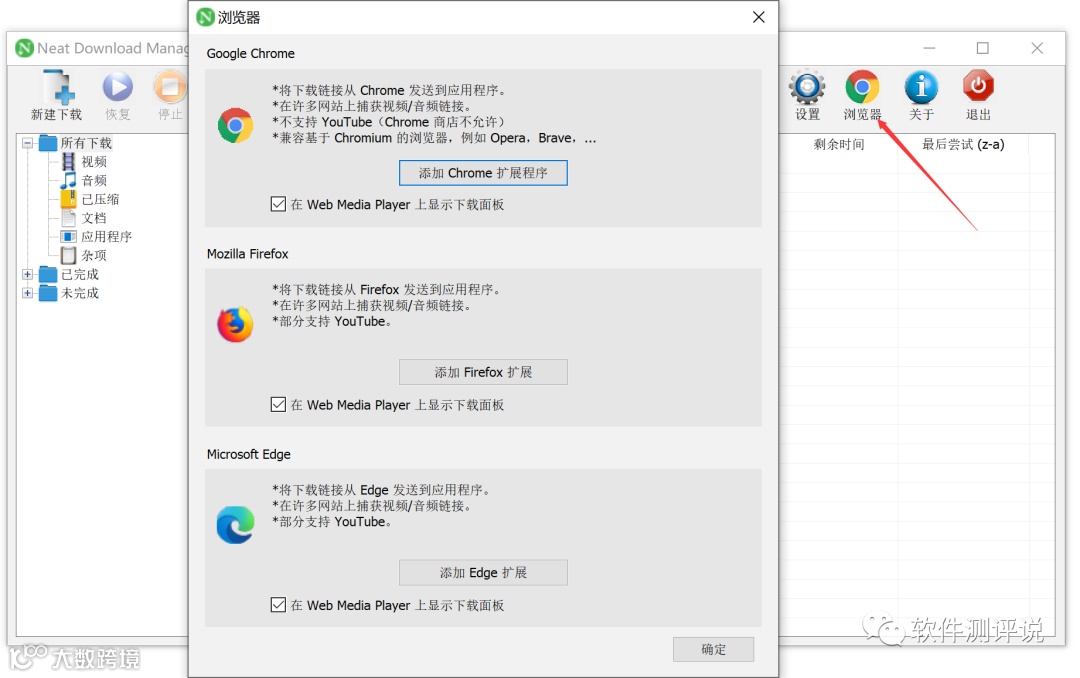Click 添加 Firefox 扩展 button
The image size is (1080, 678).
click(483, 372)
